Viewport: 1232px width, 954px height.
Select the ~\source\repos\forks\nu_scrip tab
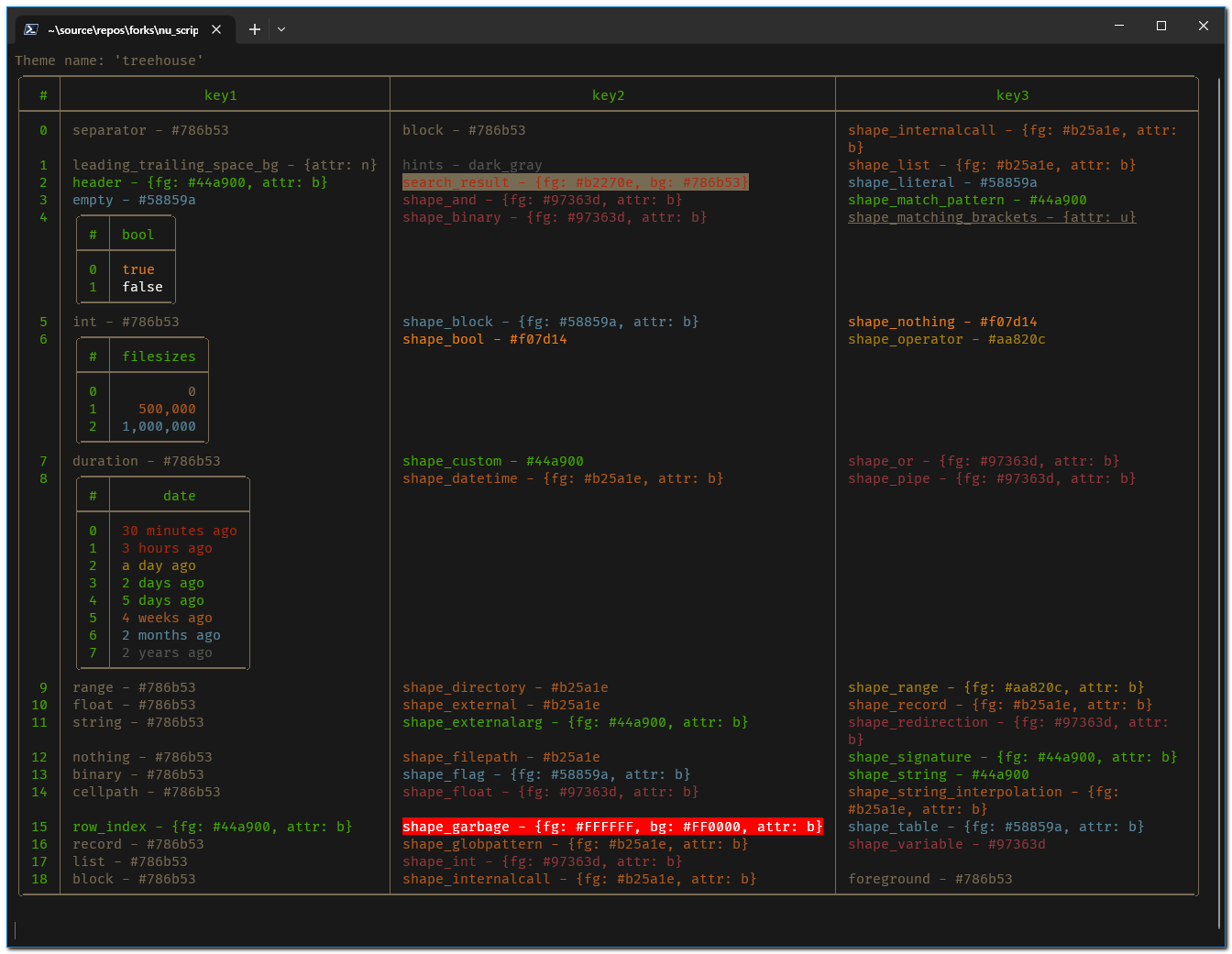(123, 29)
